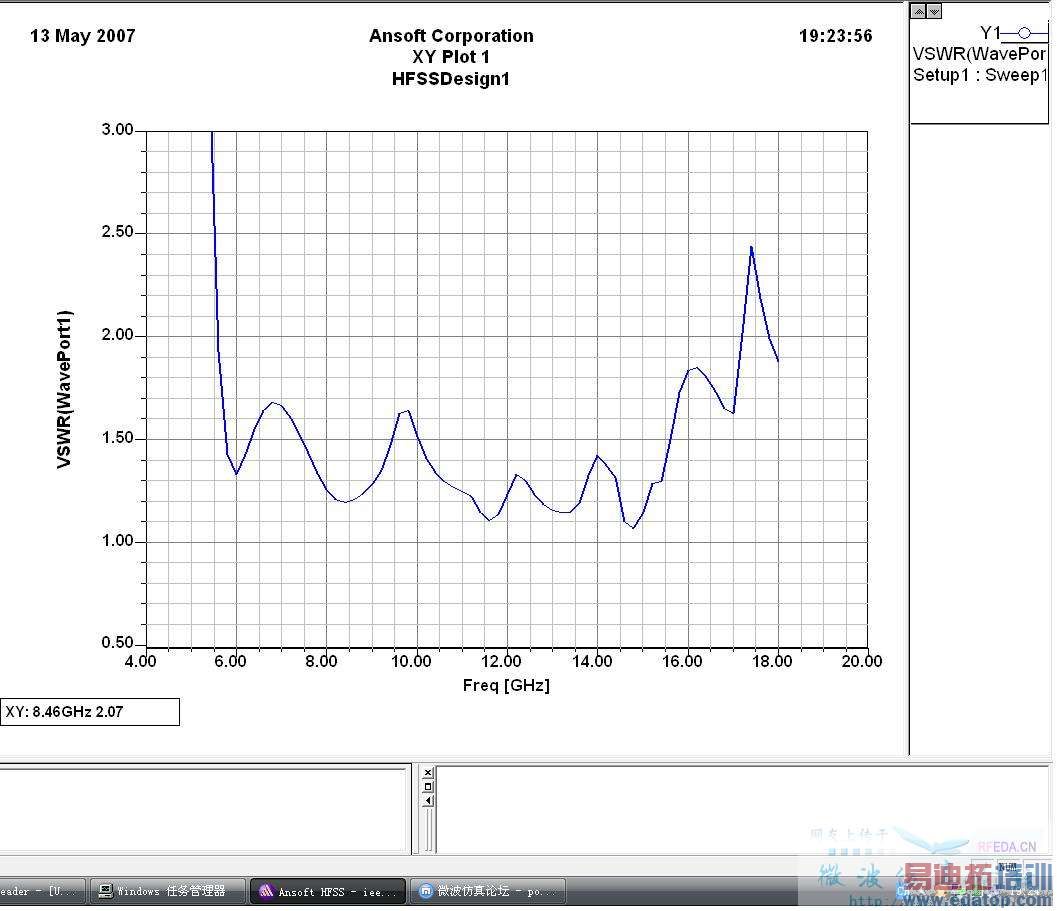Click the Y axis tick value 1.50

(x=117, y=438)
